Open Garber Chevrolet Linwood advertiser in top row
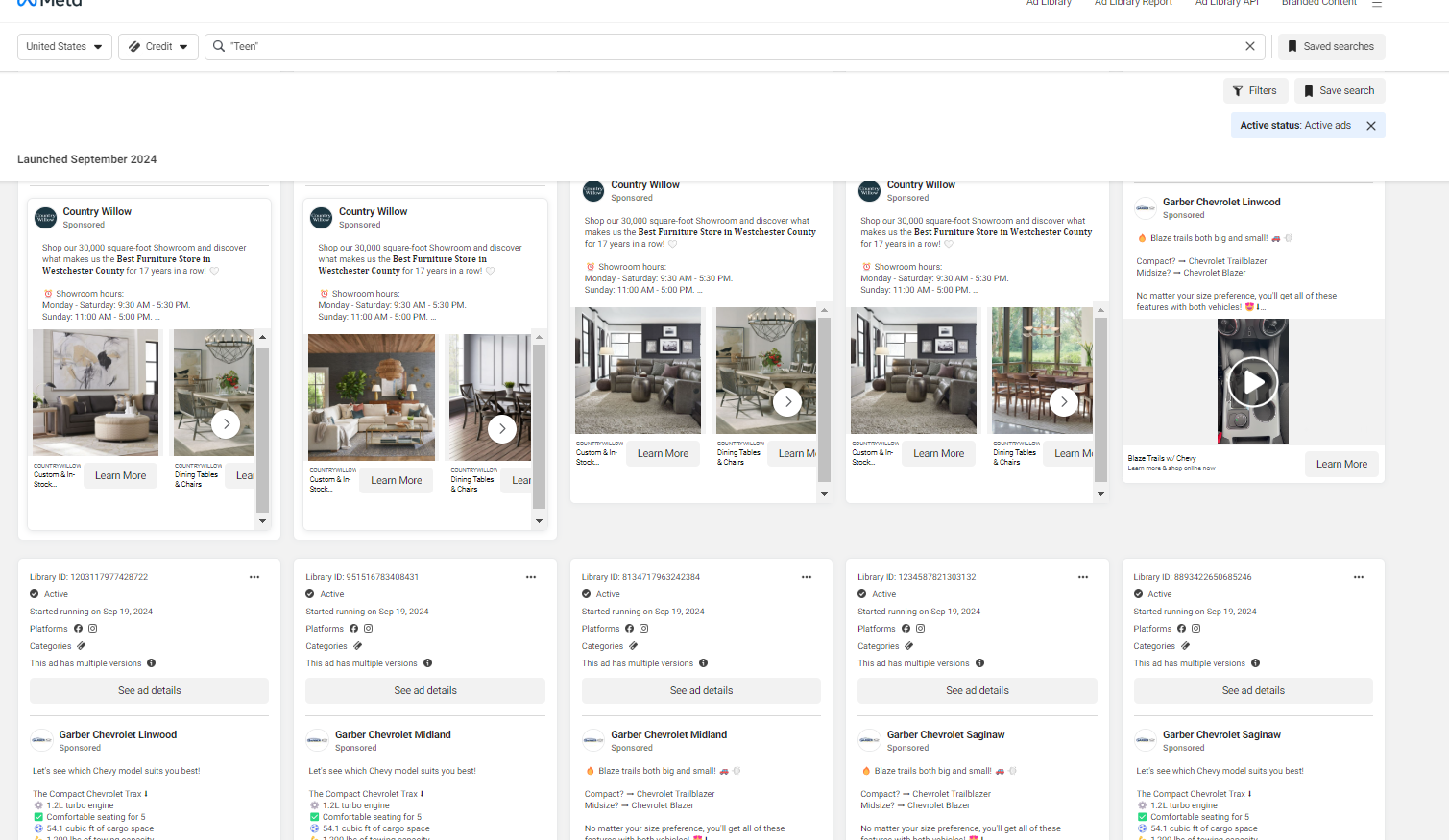 1221,202
